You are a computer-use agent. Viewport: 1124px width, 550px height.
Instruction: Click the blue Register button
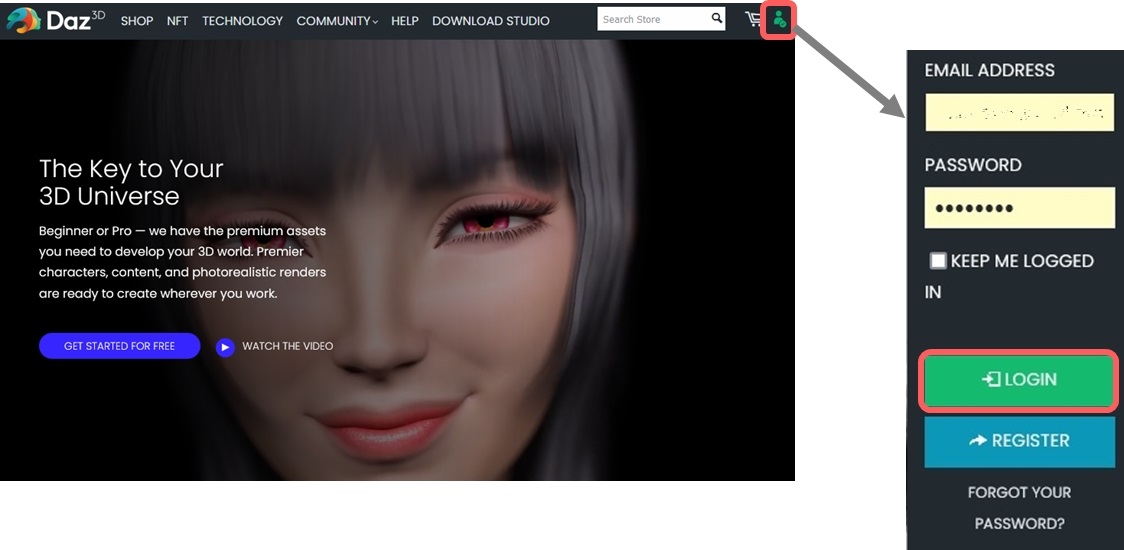[1019, 441]
